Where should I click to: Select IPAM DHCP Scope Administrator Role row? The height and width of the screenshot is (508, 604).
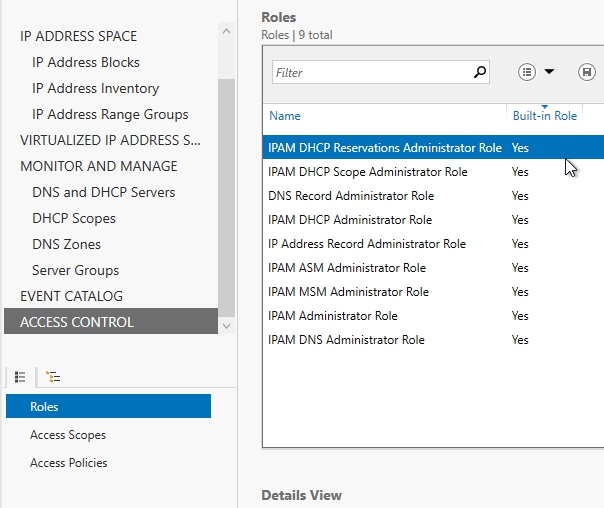coord(368,172)
